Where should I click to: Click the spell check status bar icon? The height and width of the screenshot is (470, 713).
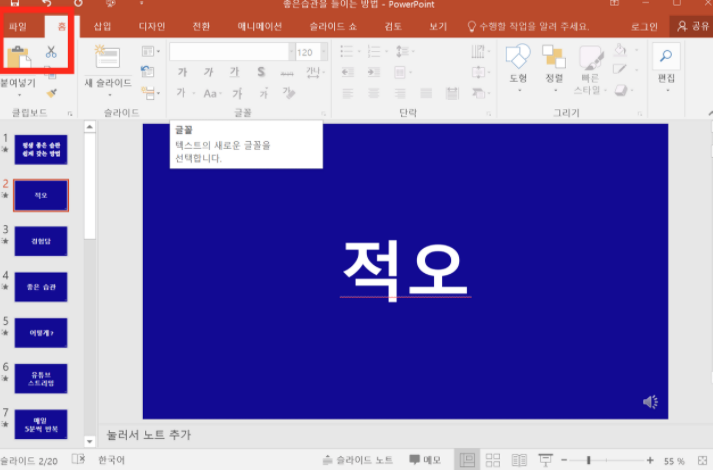tap(78, 459)
